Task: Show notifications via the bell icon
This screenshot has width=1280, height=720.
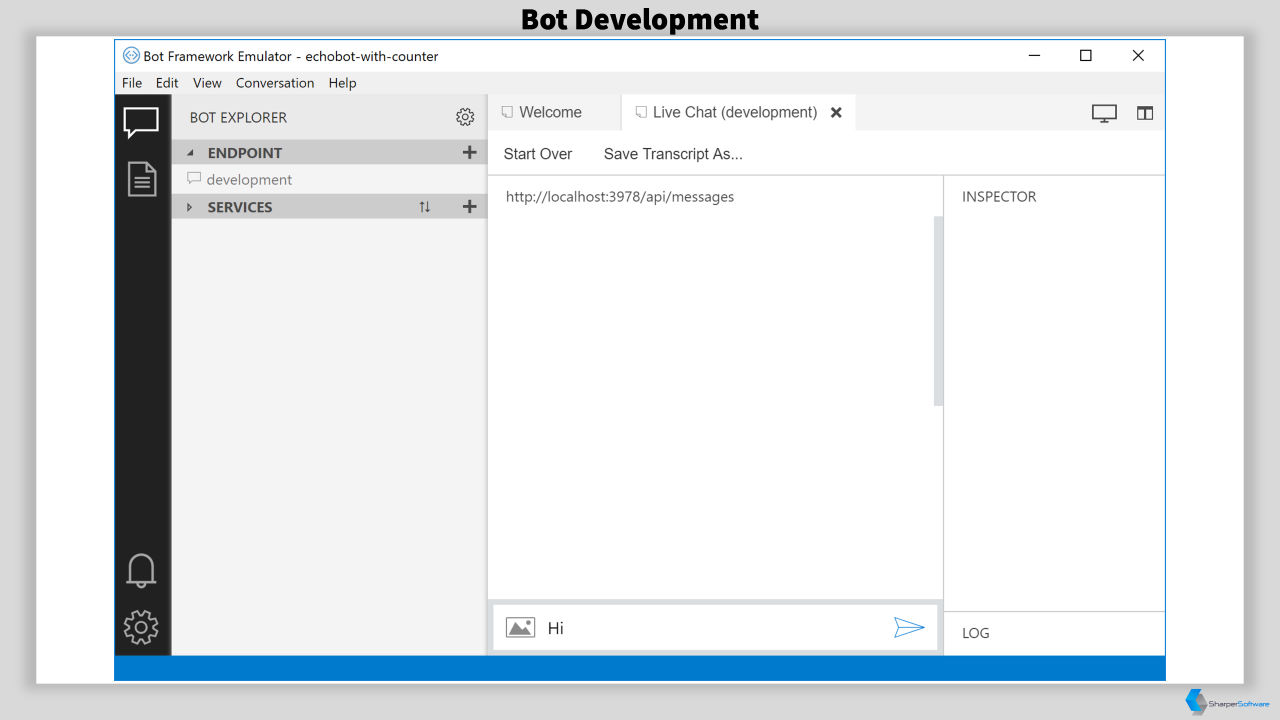Action: [x=141, y=571]
